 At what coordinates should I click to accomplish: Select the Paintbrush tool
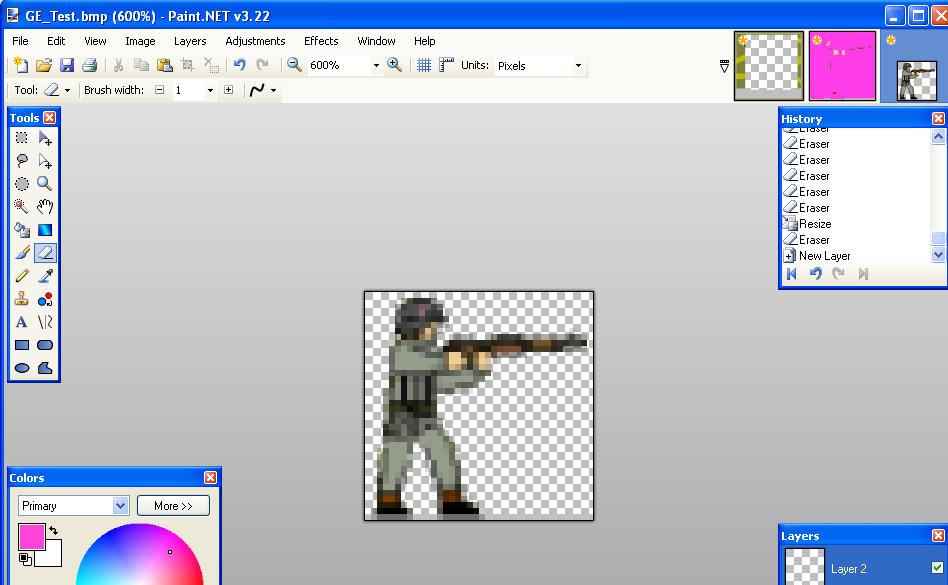click(x=22, y=253)
